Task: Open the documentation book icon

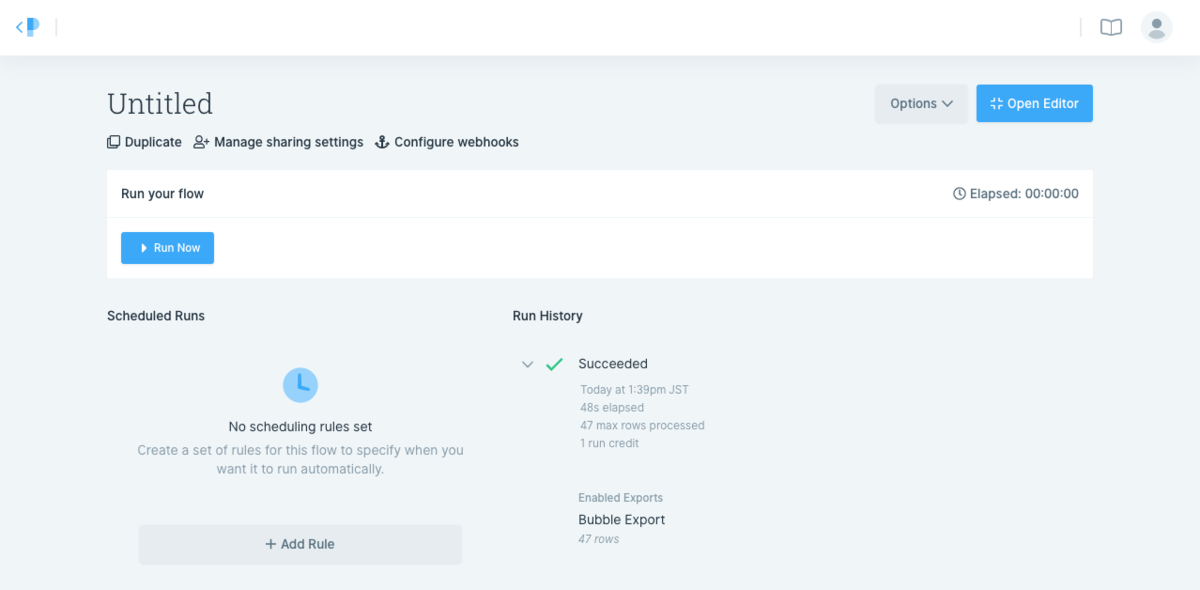Action: pyautogui.click(x=1111, y=27)
